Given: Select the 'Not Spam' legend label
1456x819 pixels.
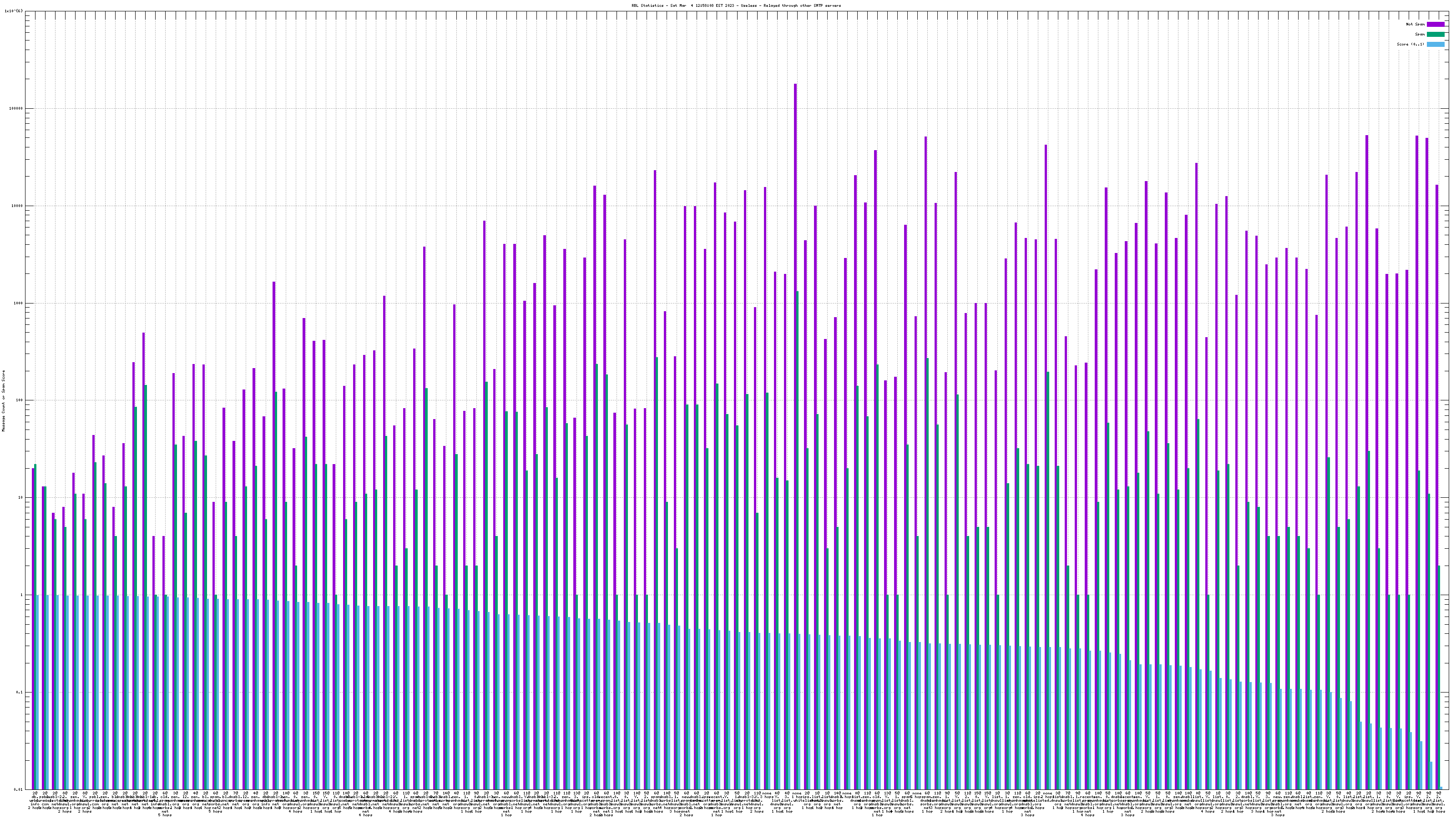Looking at the screenshot, I should point(1416,24).
